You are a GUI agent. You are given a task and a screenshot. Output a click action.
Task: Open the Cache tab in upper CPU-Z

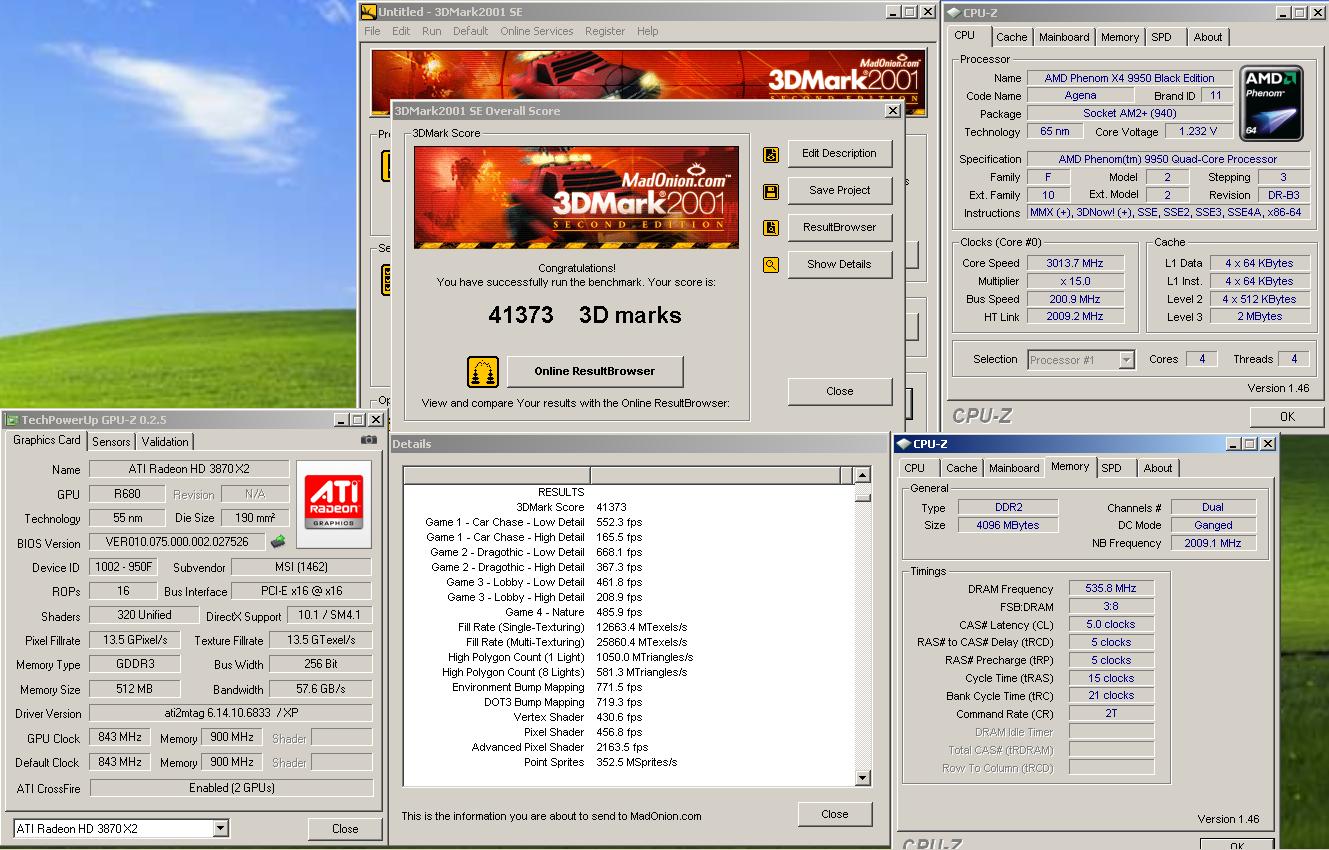click(1011, 37)
